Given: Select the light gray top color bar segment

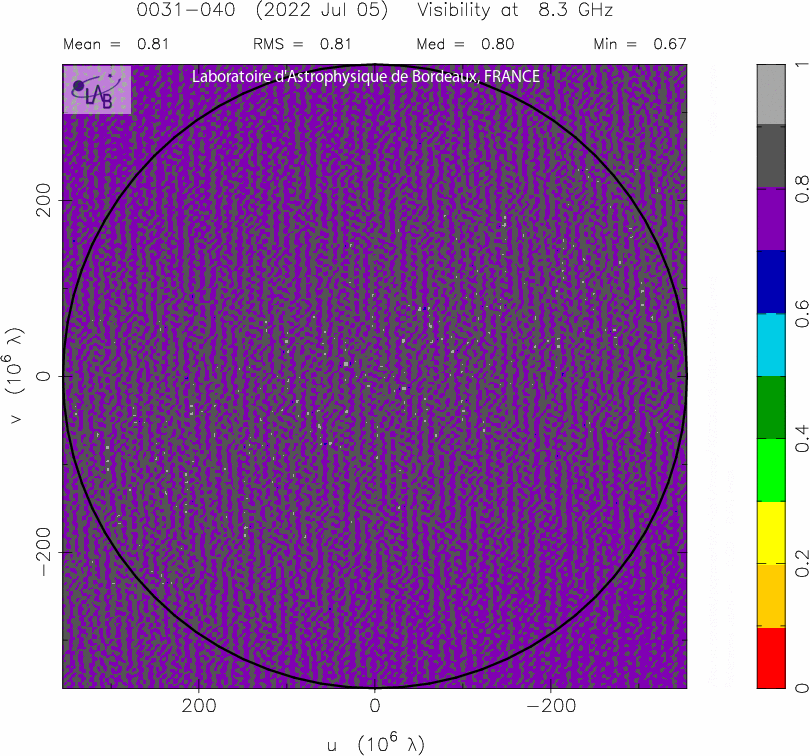Looking at the screenshot, I should [771, 94].
